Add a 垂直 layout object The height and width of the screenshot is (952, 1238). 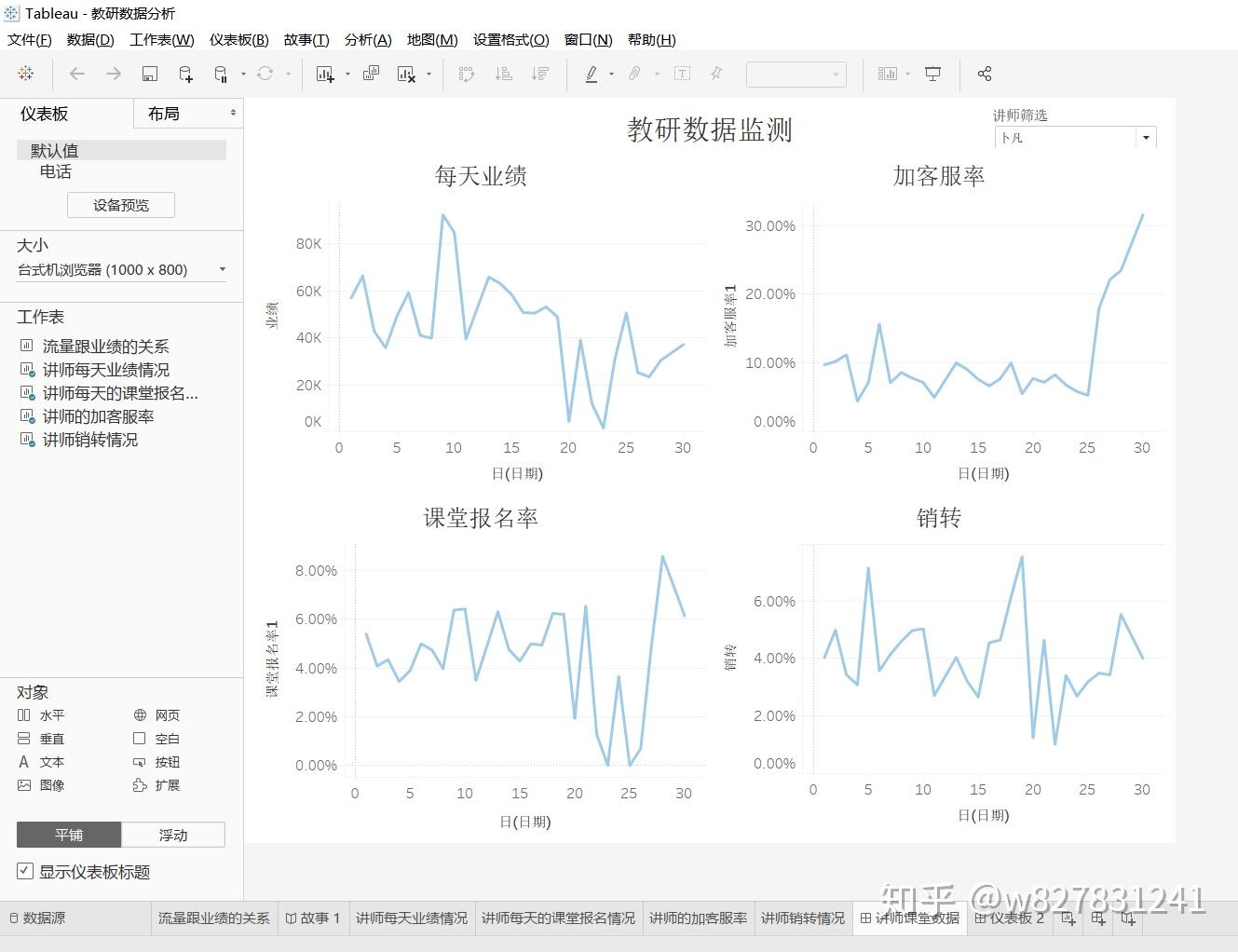pos(41,739)
